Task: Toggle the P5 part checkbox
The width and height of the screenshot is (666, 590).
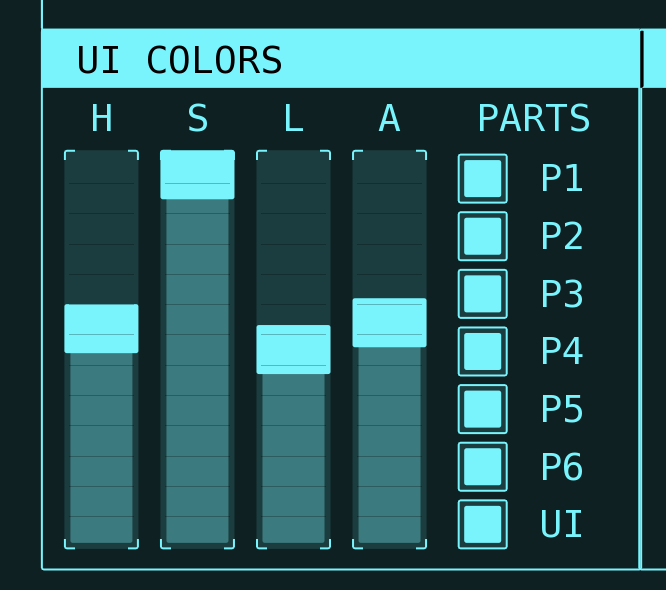Action: tap(483, 409)
